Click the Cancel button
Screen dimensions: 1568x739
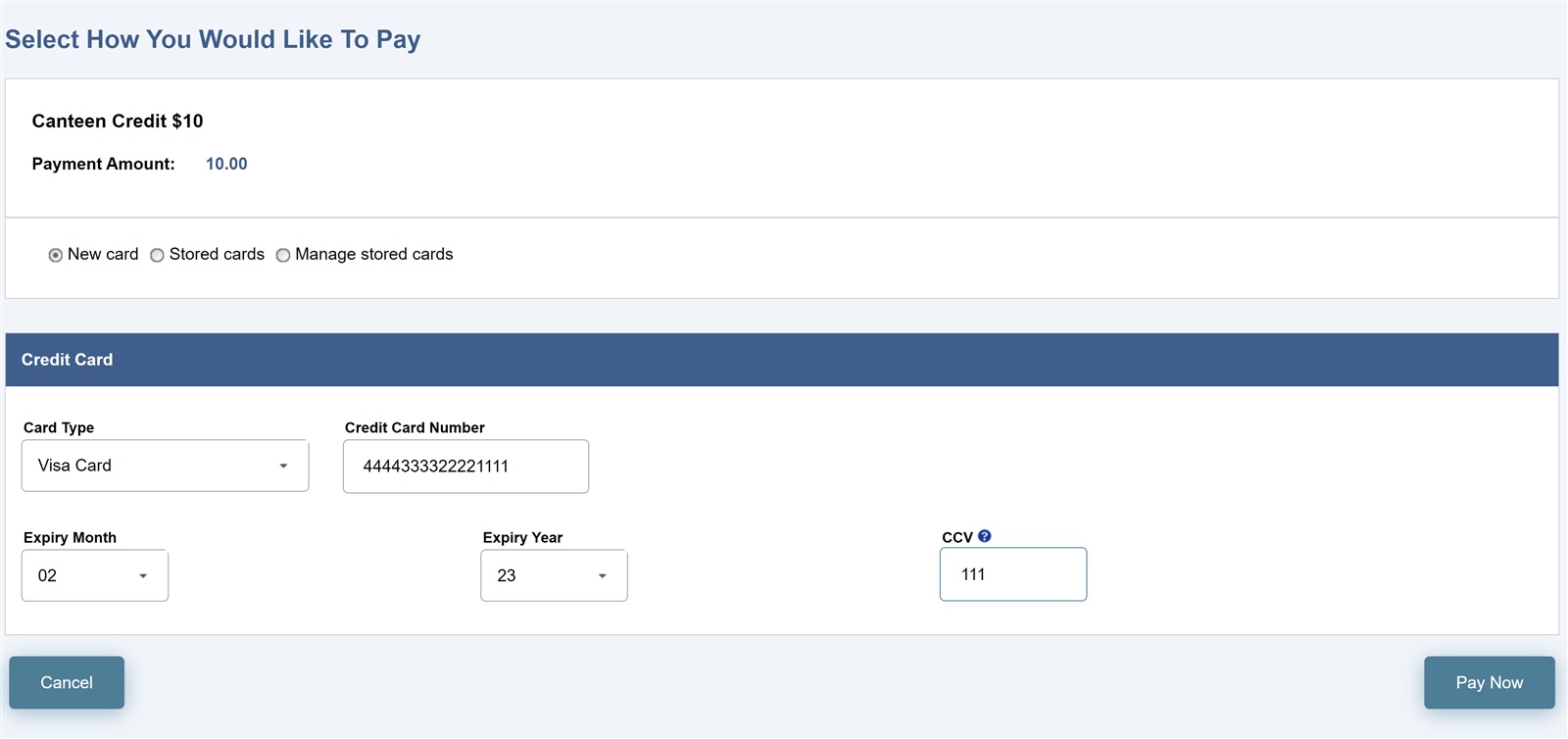pos(67,682)
